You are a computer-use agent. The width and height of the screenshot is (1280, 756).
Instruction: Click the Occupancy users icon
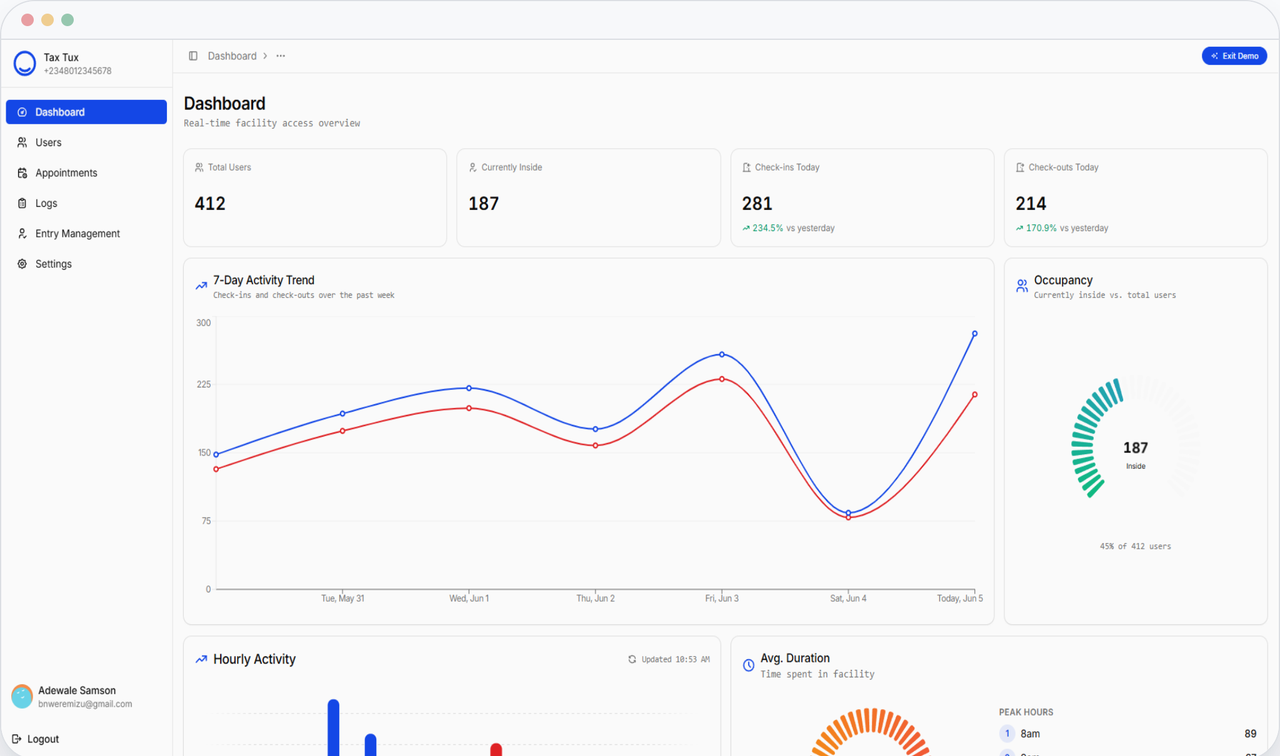click(x=1022, y=286)
